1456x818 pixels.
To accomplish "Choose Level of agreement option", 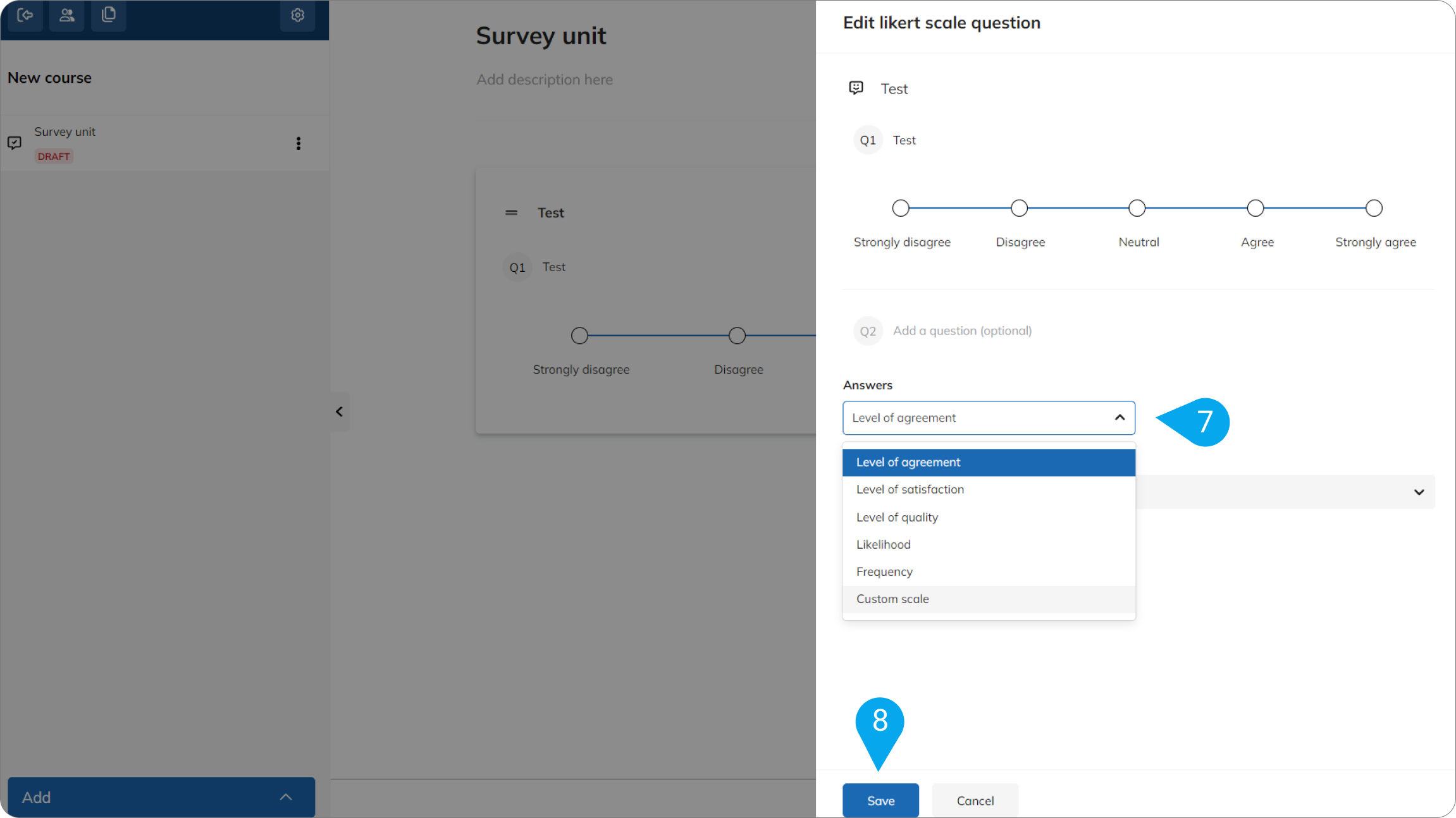I will (x=989, y=462).
